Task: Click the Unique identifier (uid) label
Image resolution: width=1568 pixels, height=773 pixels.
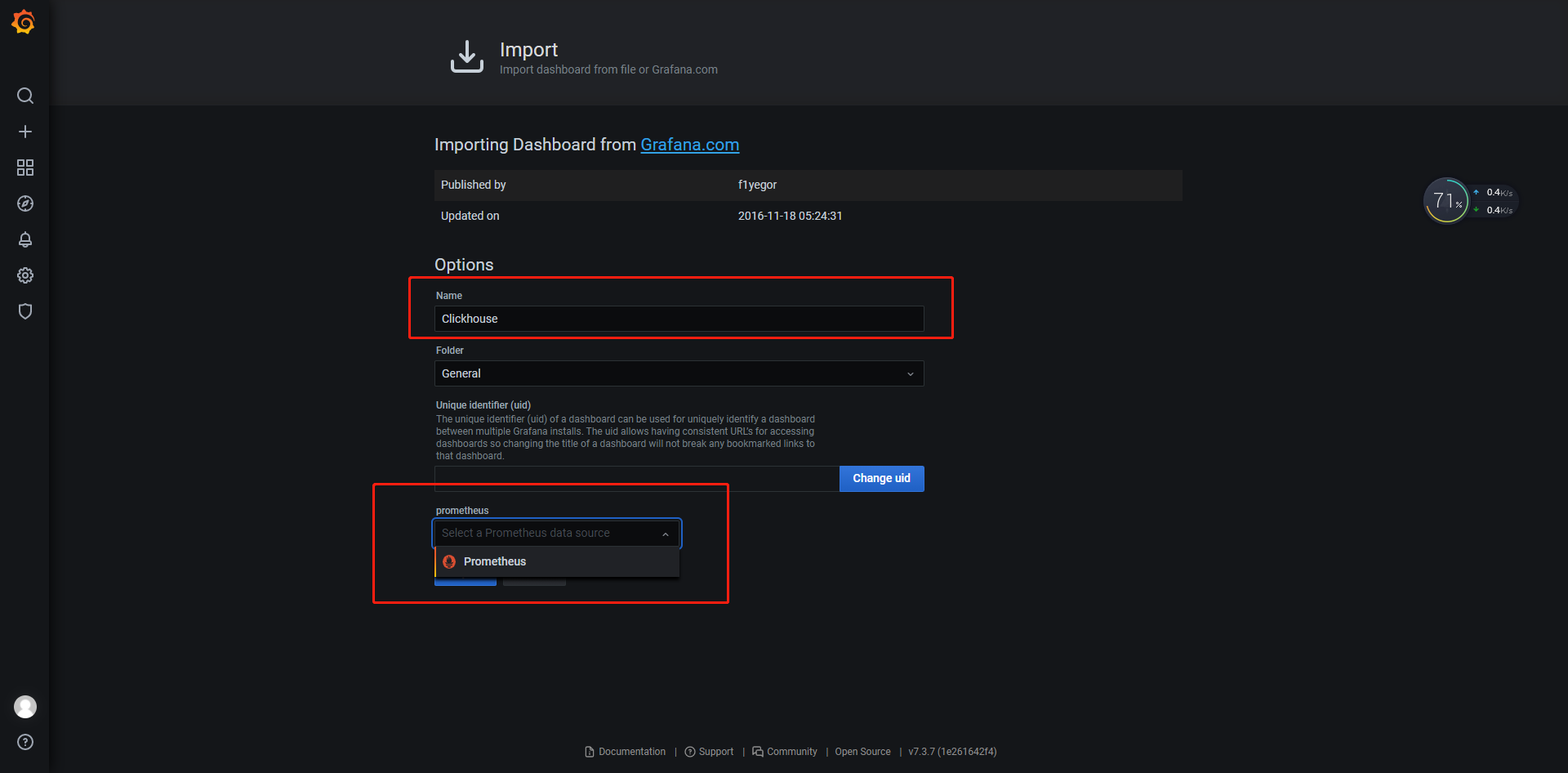Action: tap(483, 405)
